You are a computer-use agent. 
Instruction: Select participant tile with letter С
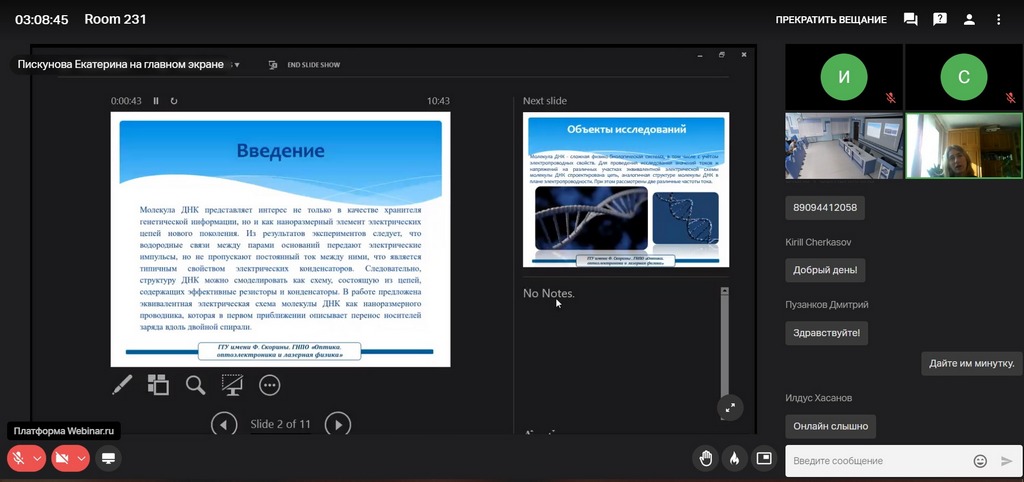(x=964, y=77)
